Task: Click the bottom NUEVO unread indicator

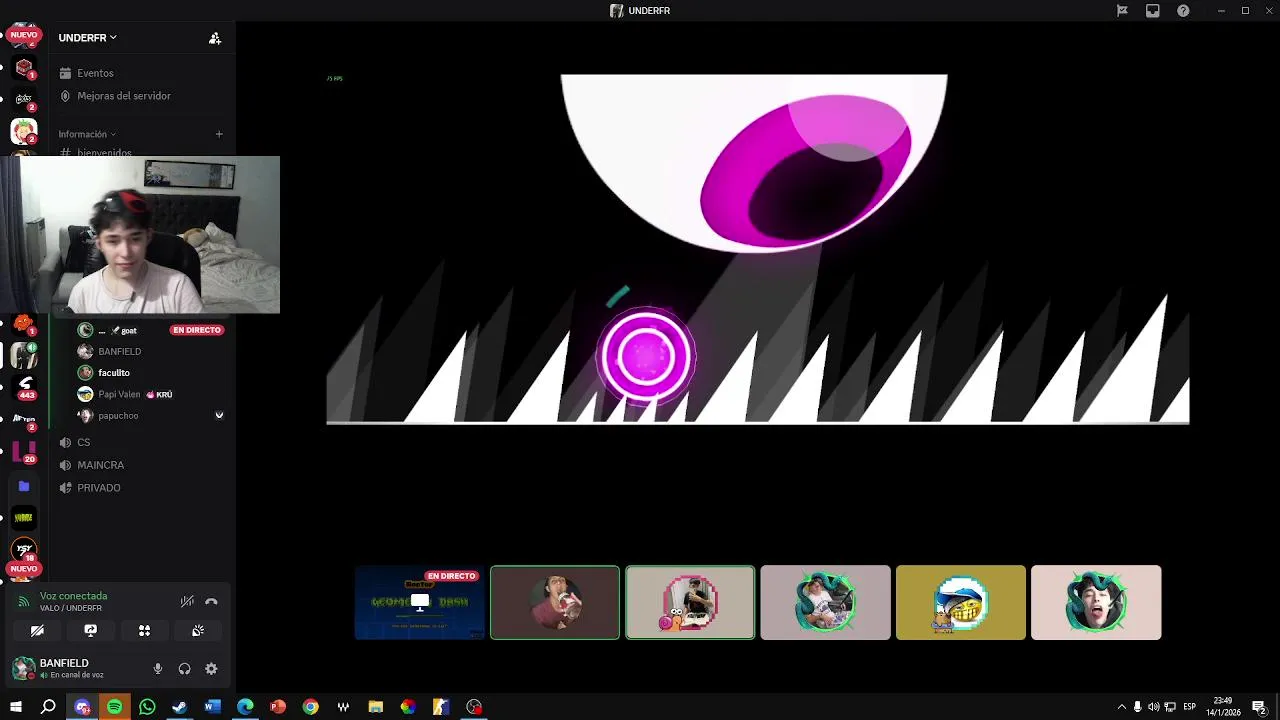Action: coord(24,568)
